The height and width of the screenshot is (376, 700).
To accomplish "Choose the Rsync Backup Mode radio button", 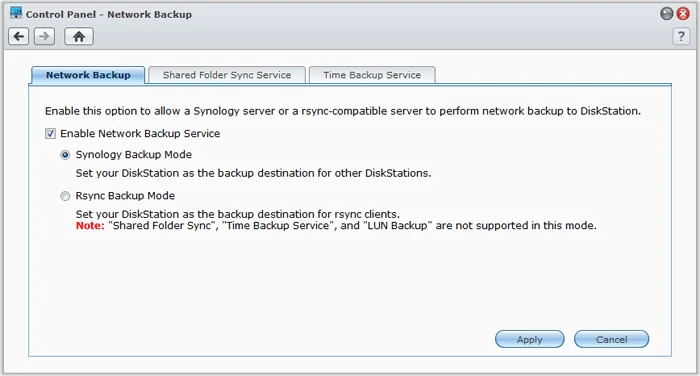I will click(x=65, y=196).
